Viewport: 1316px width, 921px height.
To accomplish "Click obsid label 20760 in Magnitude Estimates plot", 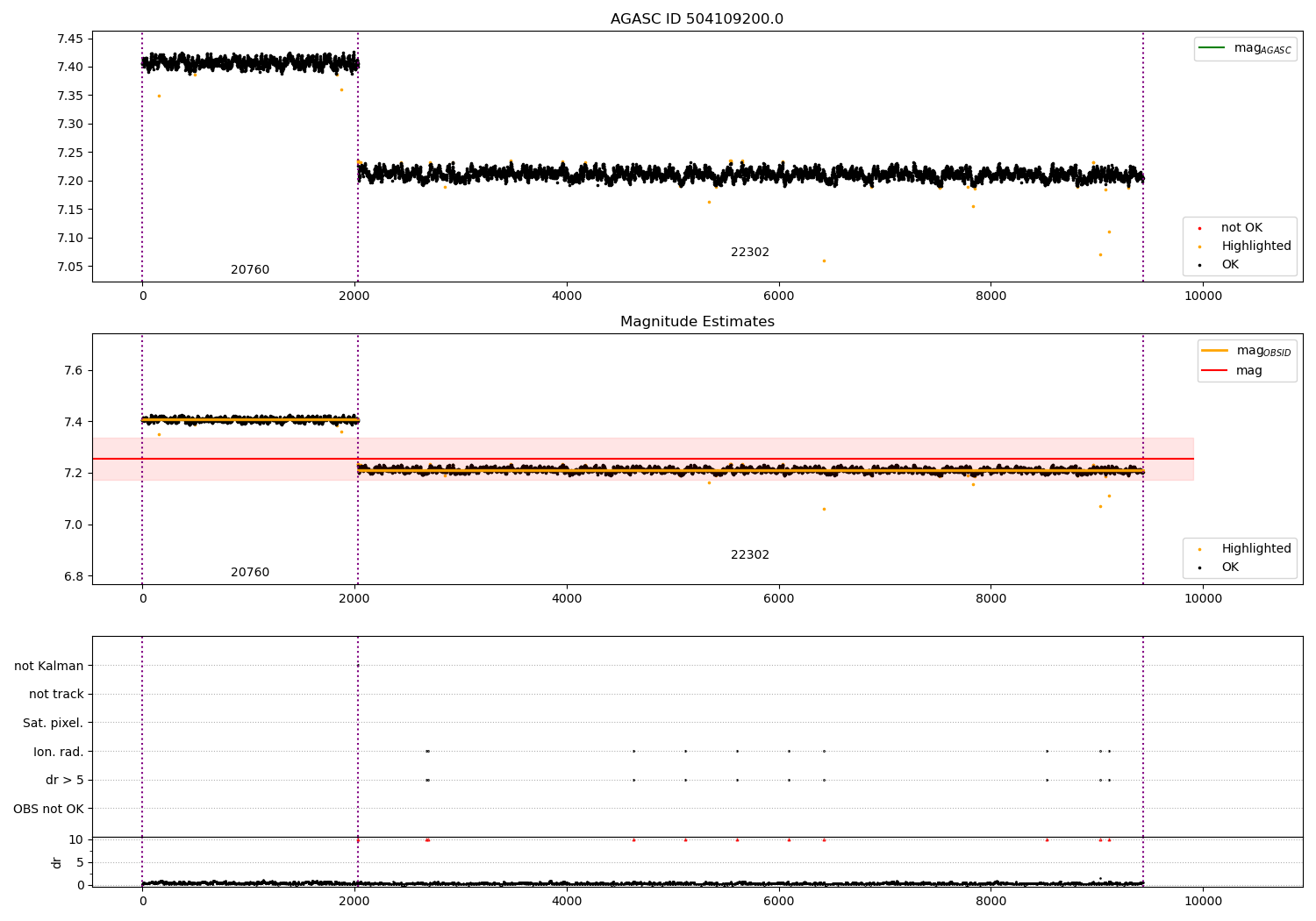I will [x=250, y=573].
